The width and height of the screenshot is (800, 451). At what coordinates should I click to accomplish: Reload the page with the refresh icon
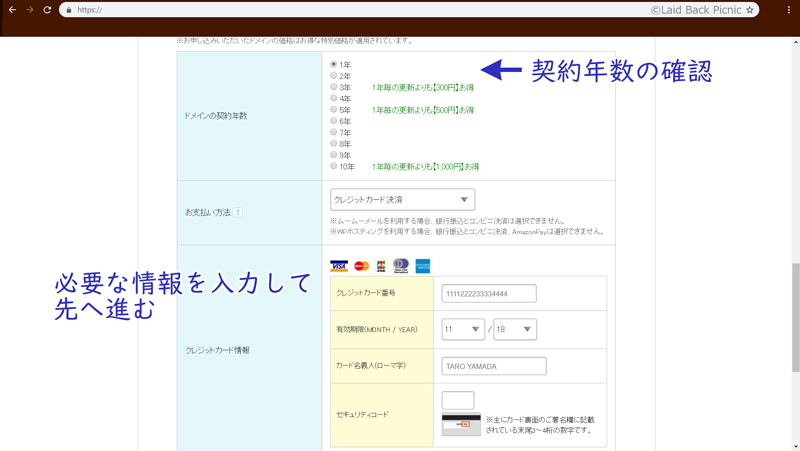click(47, 10)
